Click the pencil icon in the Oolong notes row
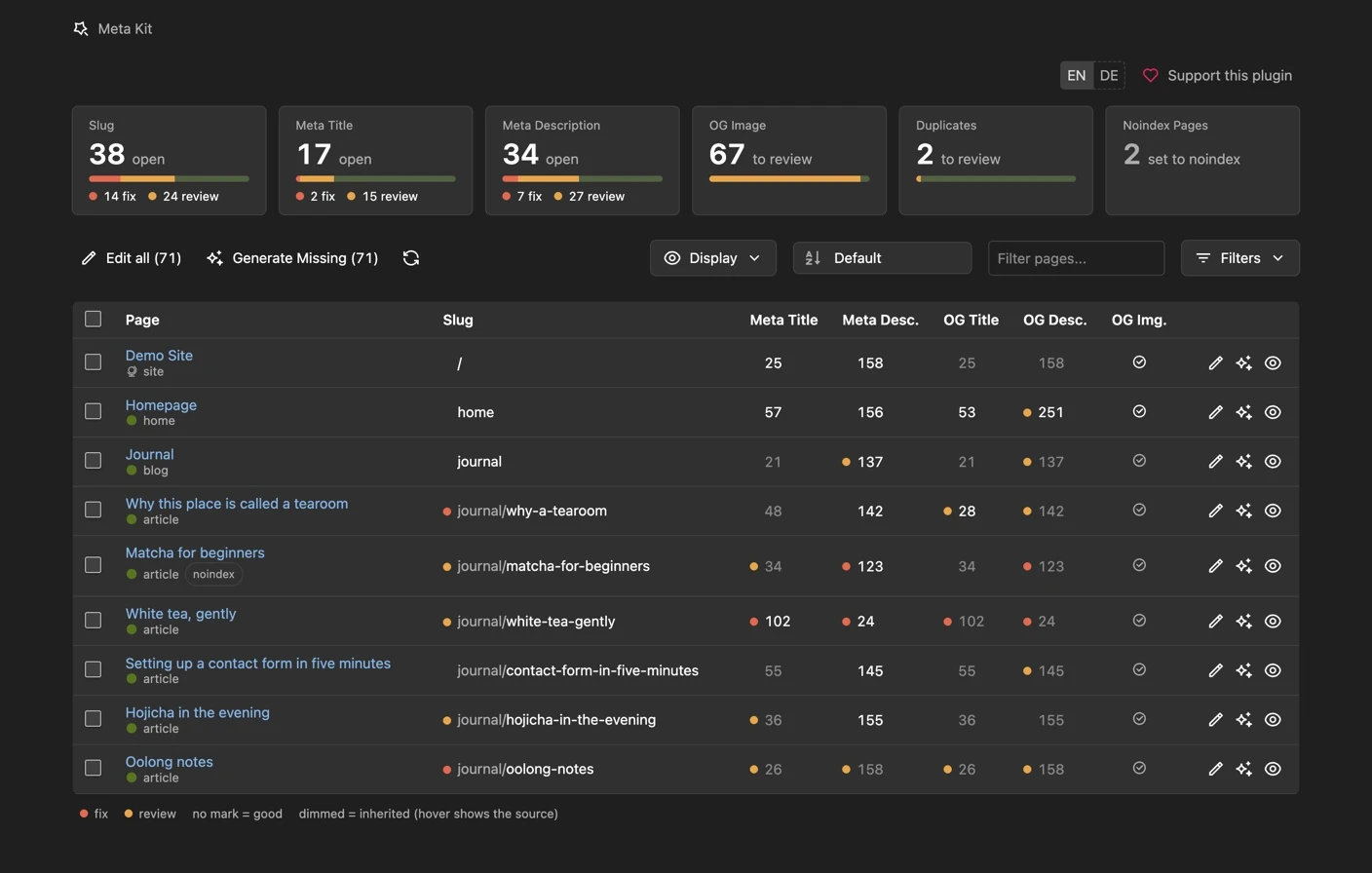The image size is (1372, 873). pos(1215,769)
